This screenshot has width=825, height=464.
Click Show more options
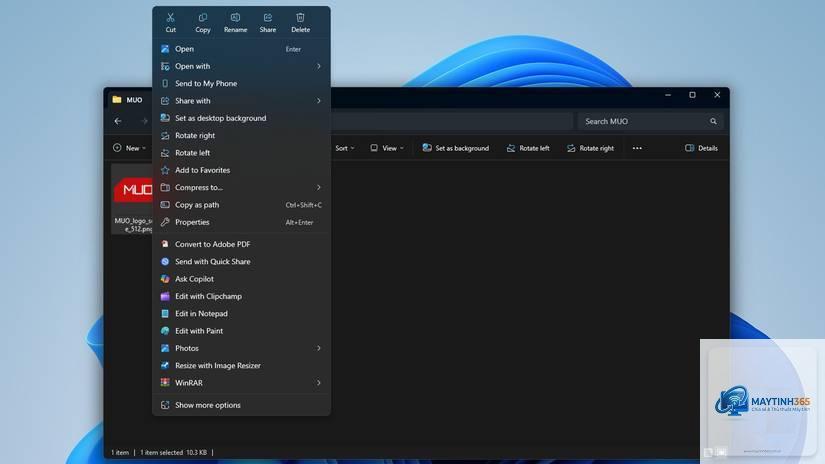[242, 405]
